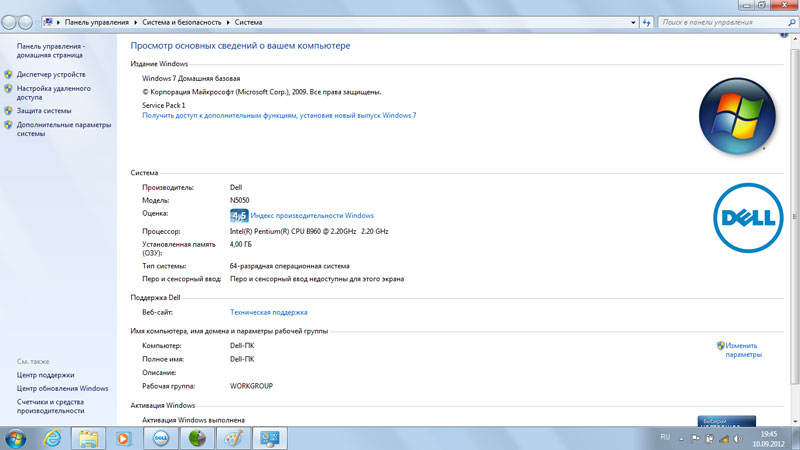Open Настройка удаленного доступа
800x450 pixels.
[54, 93]
